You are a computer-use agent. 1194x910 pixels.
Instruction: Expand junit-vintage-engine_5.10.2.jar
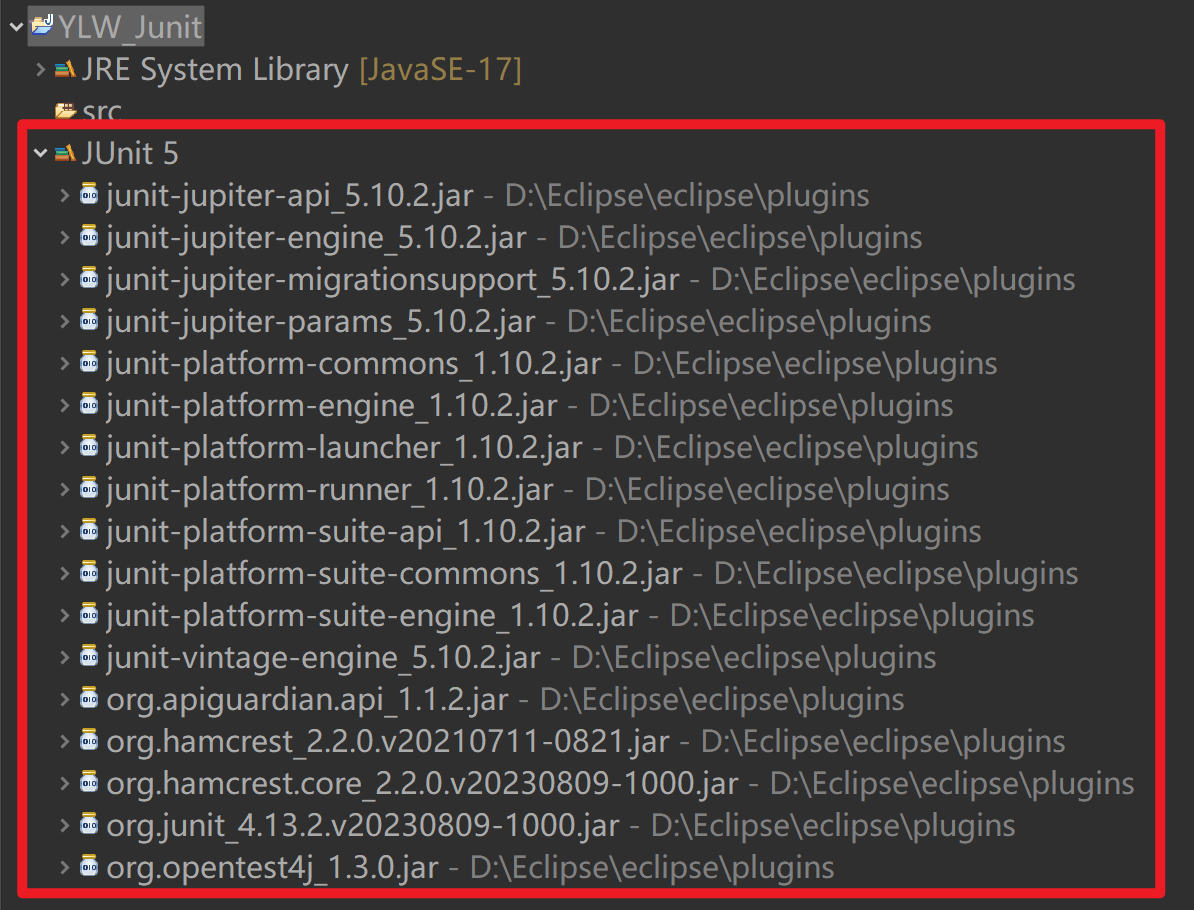click(x=65, y=656)
